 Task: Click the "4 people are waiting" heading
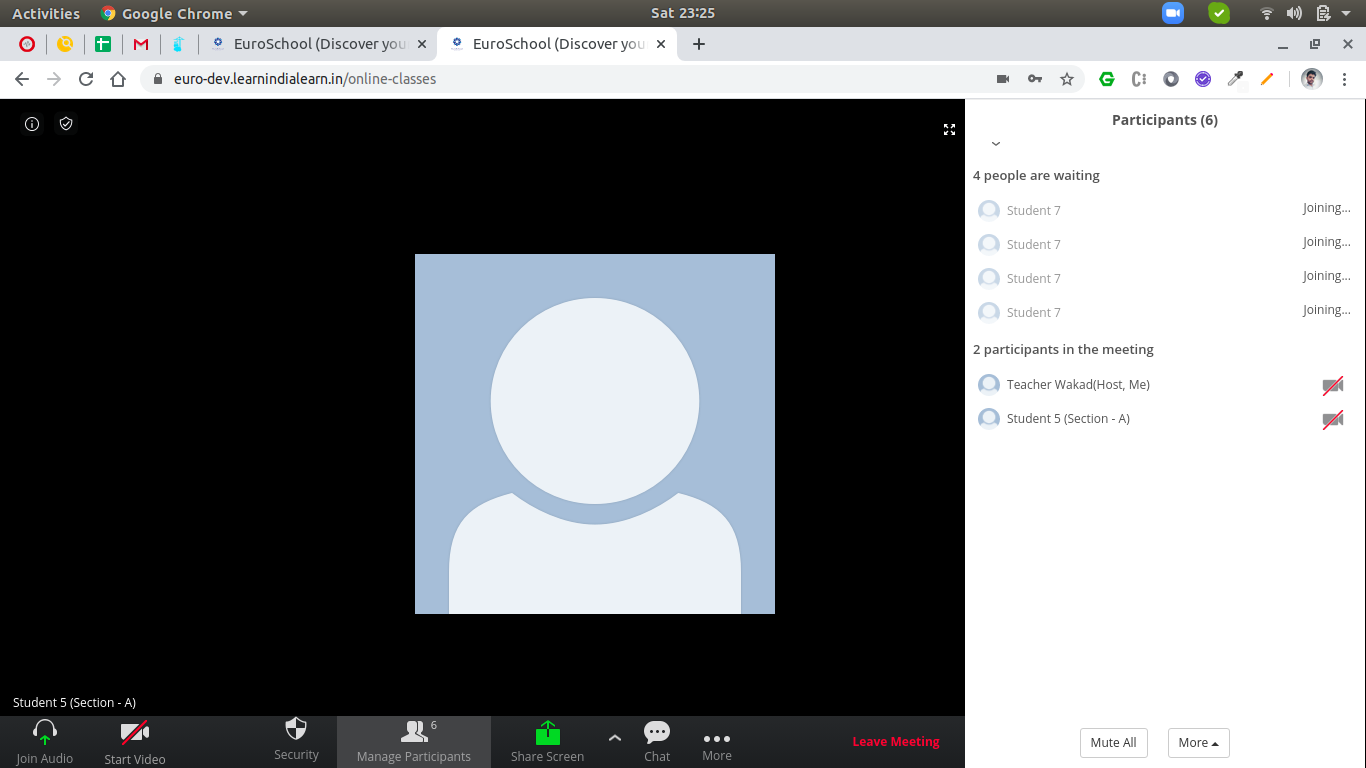pyautogui.click(x=1036, y=176)
